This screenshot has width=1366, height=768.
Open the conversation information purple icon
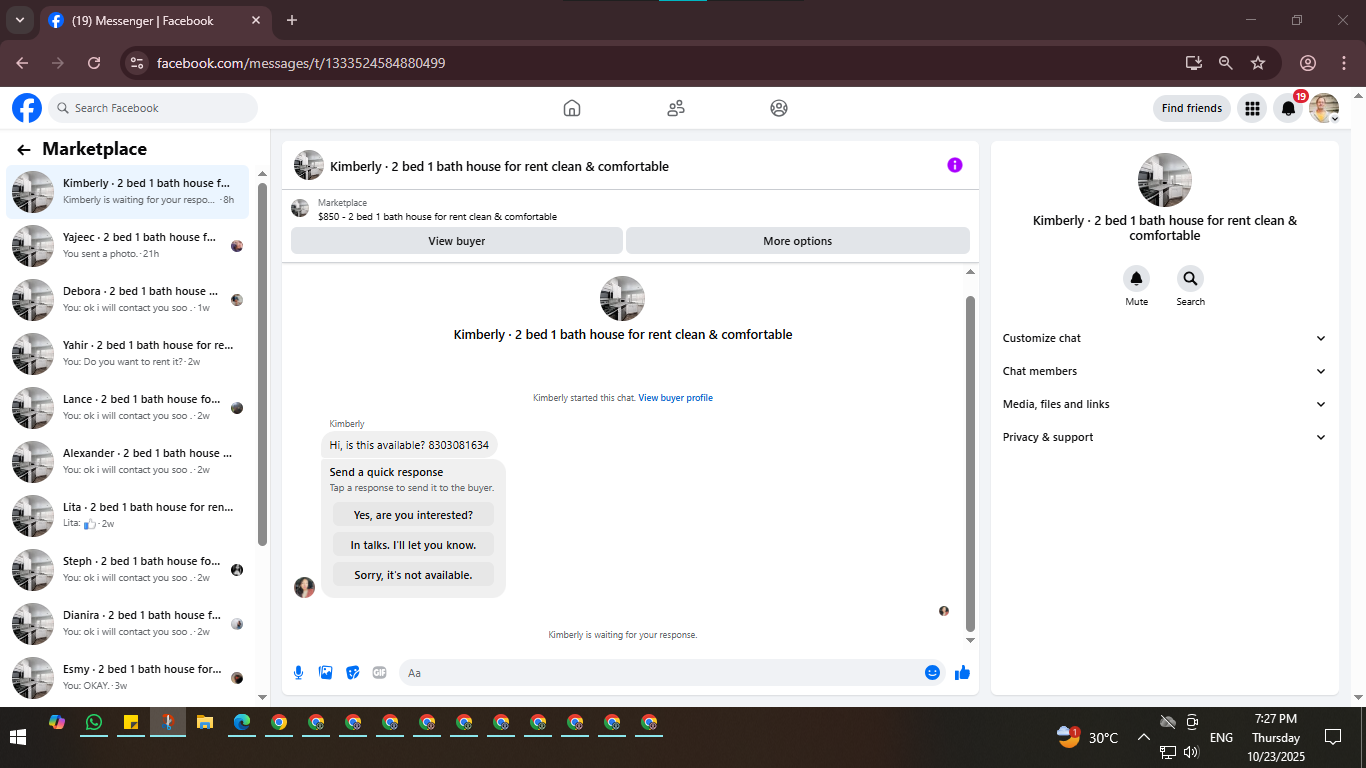click(x=955, y=165)
